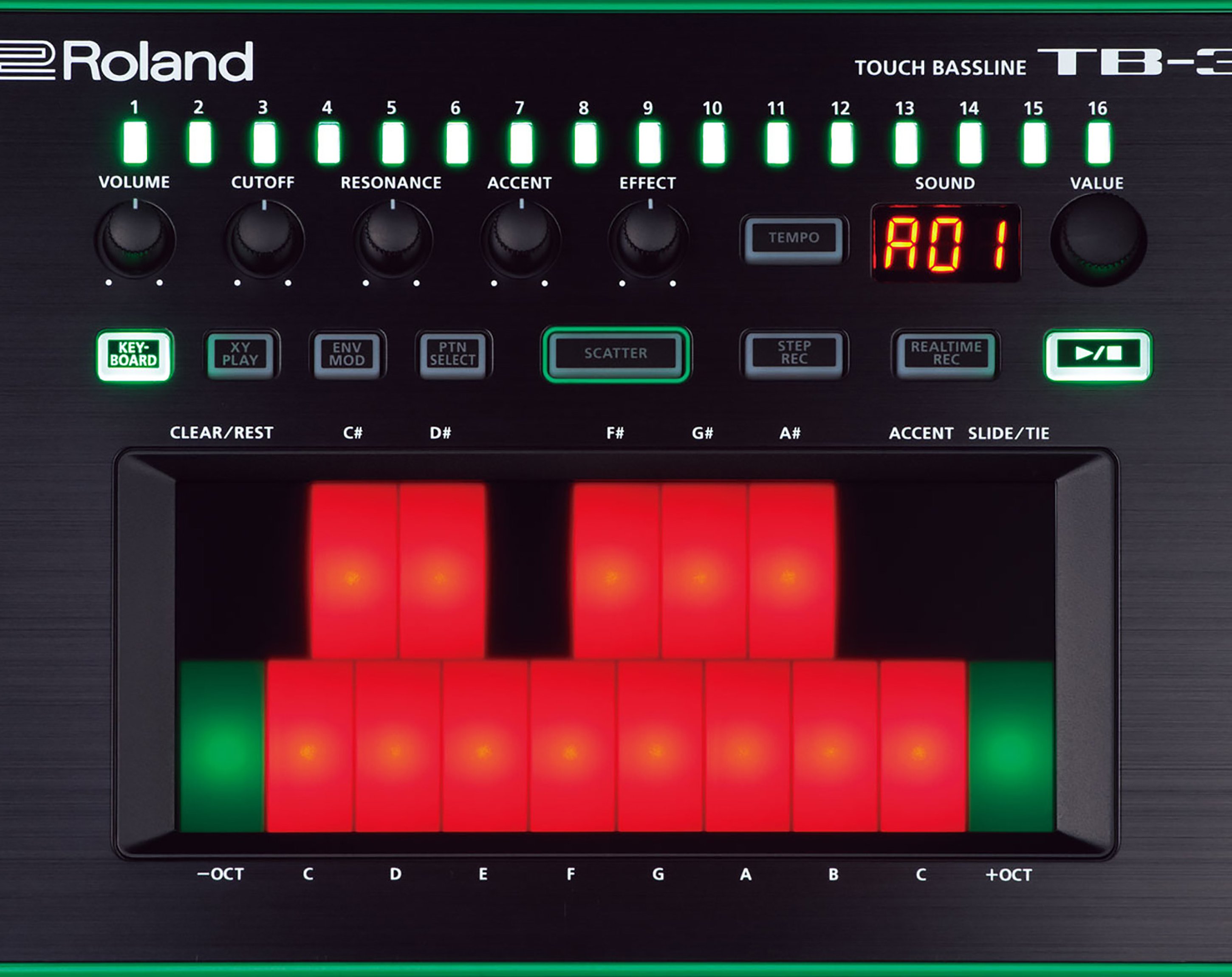Click the VOLUME knob
The height and width of the screenshot is (977, 1232).
coord(135,239)
